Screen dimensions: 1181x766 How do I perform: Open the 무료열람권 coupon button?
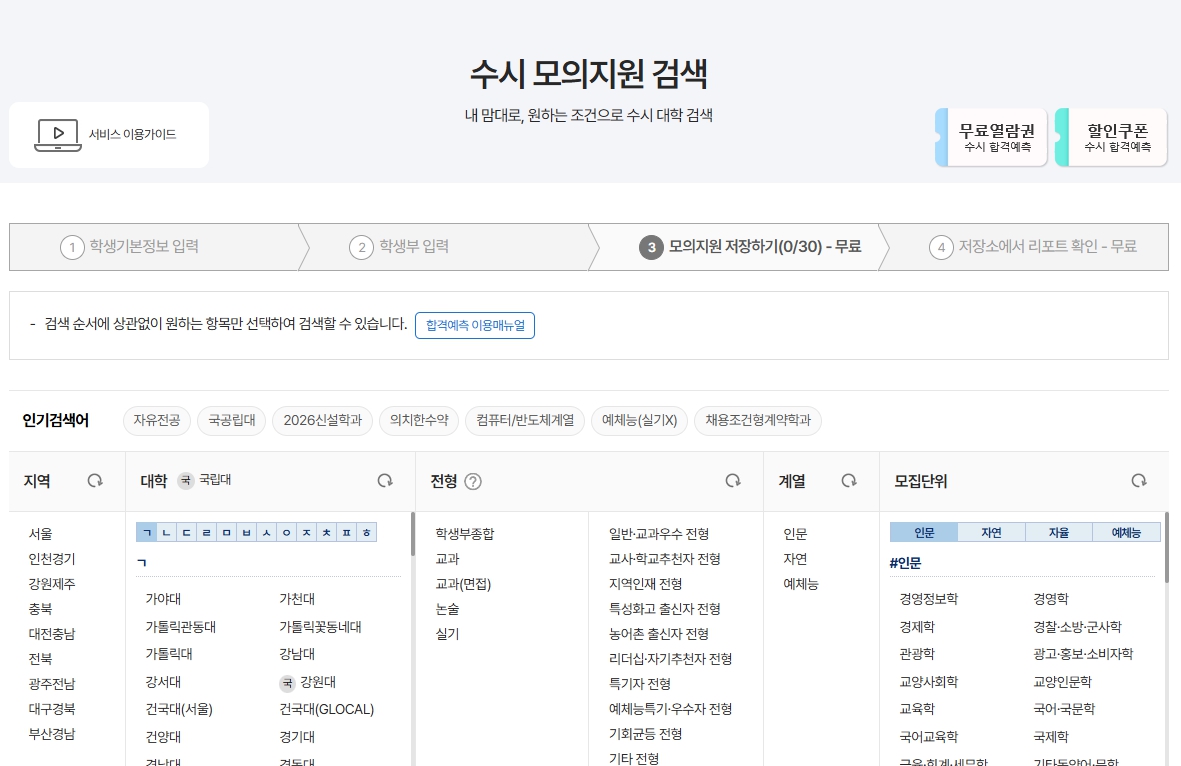tap(994, 135)
